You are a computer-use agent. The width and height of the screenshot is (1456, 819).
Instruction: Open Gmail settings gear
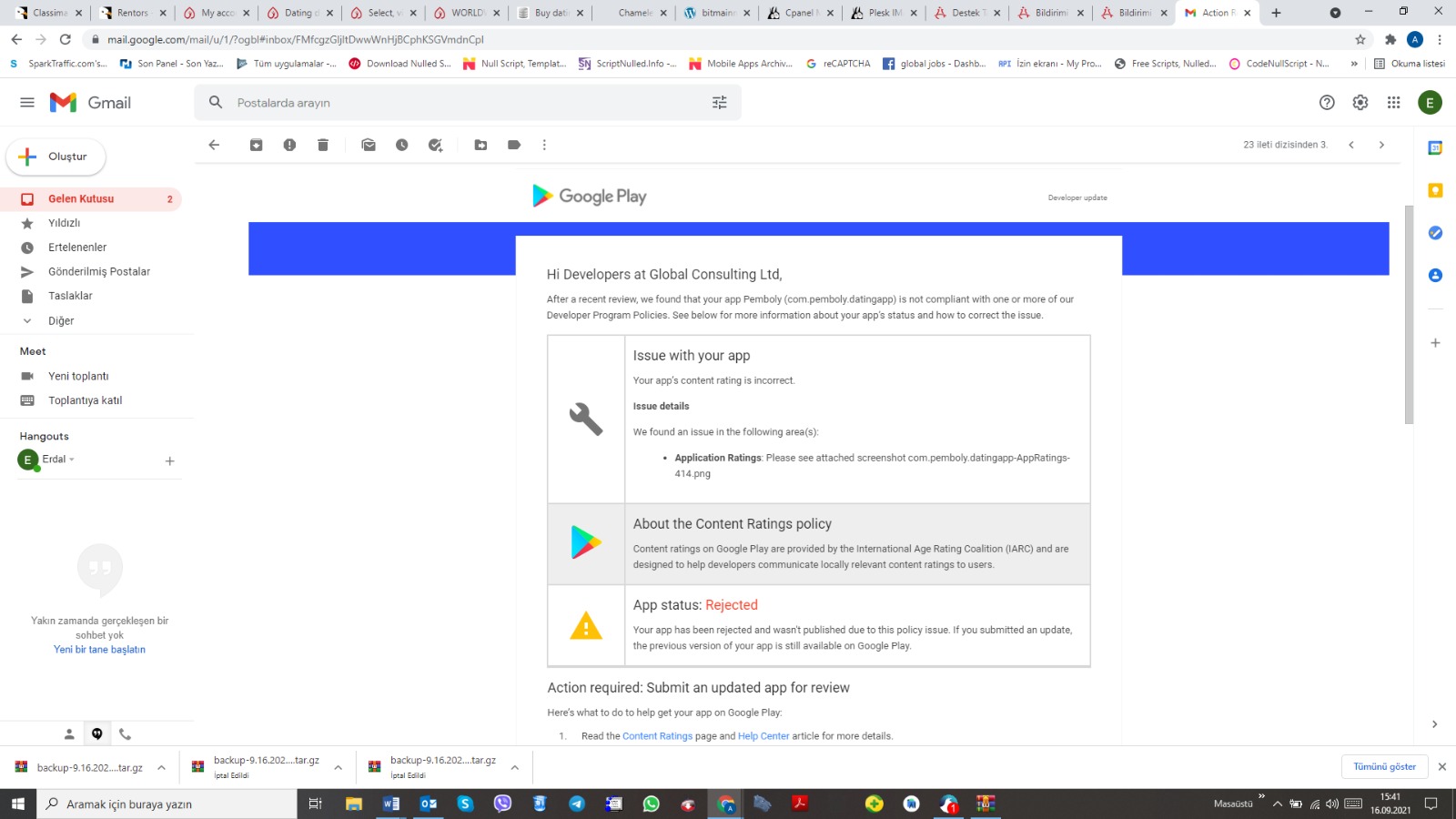point(1360,103)
